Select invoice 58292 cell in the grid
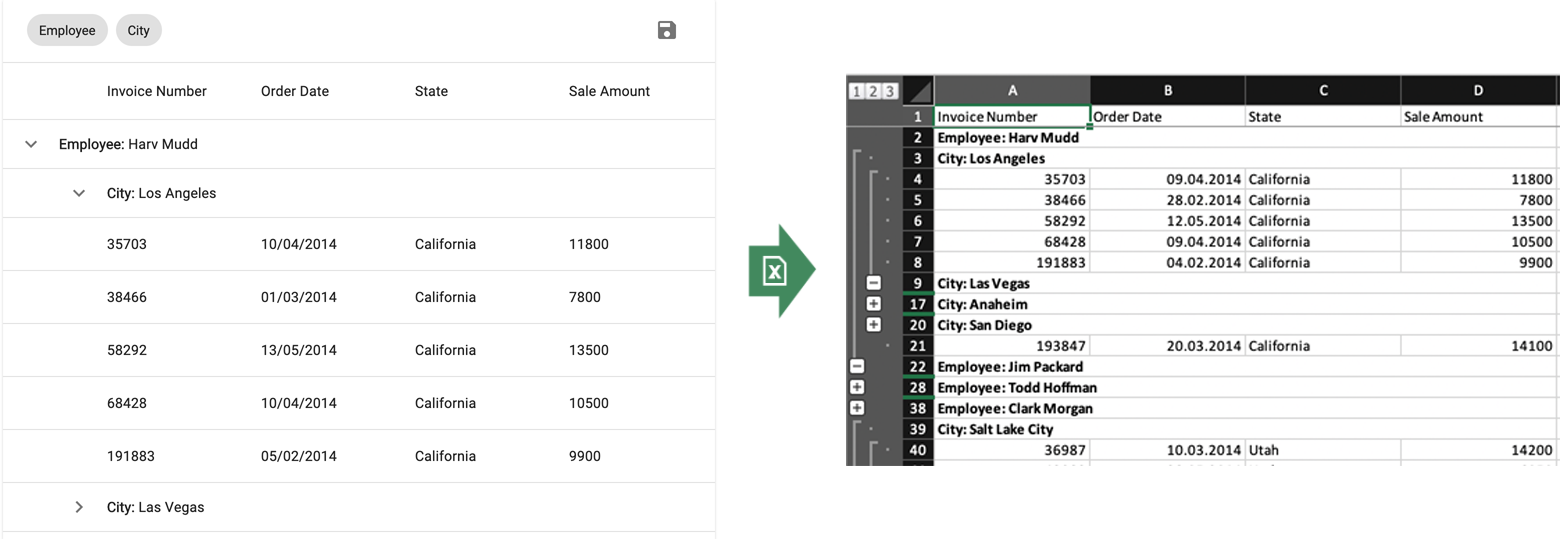Viewport: 1560px width, 540px height. coord(127,350)
